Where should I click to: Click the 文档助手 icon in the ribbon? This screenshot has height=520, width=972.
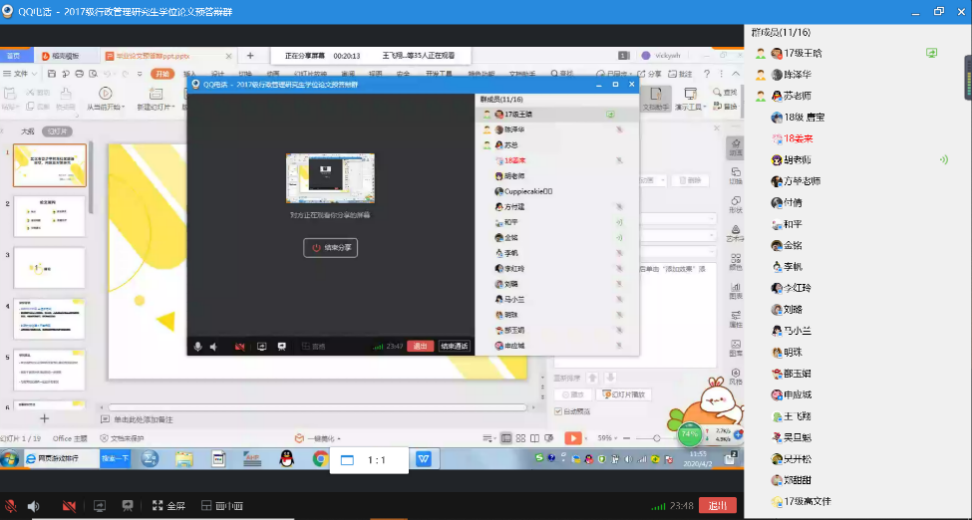[x=656, y=99]
